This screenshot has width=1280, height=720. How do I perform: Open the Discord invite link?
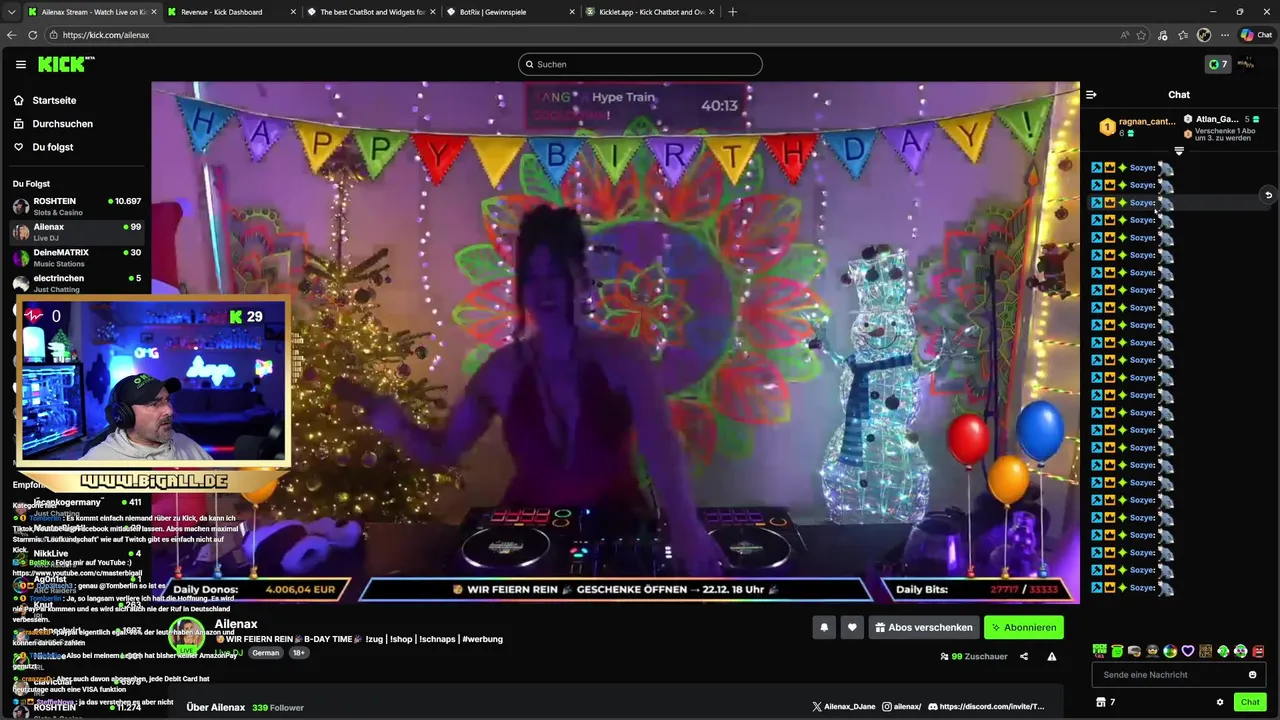click(x=986, y=707)
